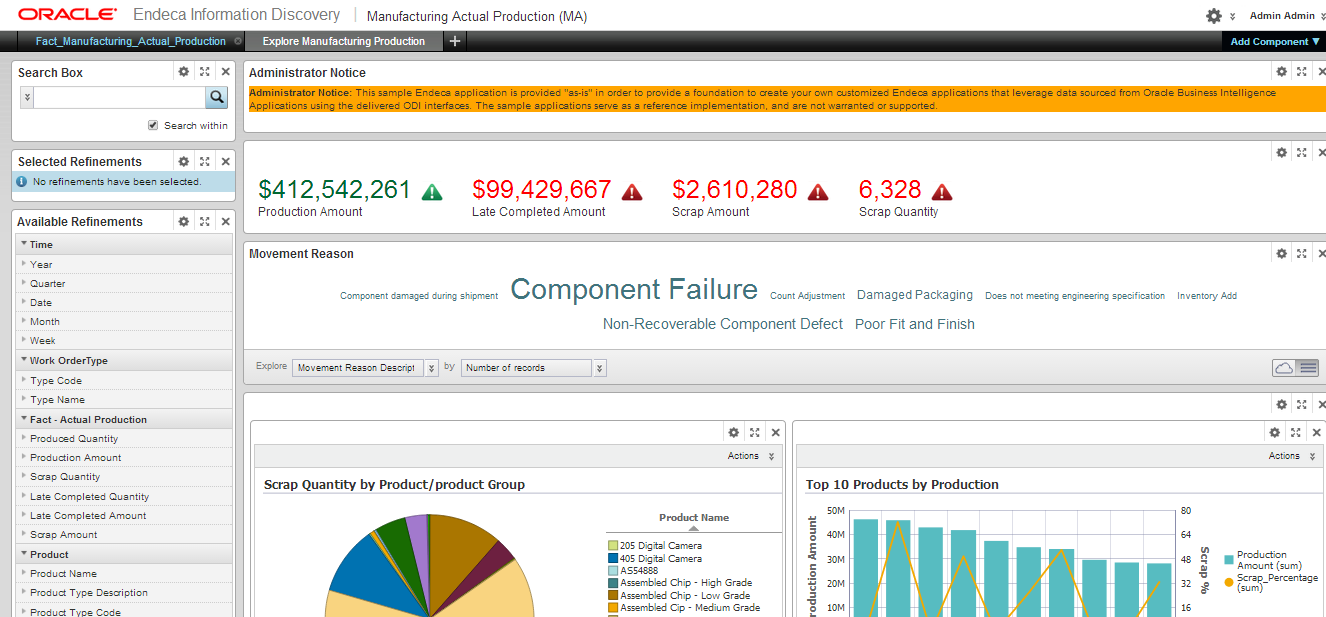Maximize the Selected Refinements panel
The image size is (1326, 617).
click(x=204, y=161)
